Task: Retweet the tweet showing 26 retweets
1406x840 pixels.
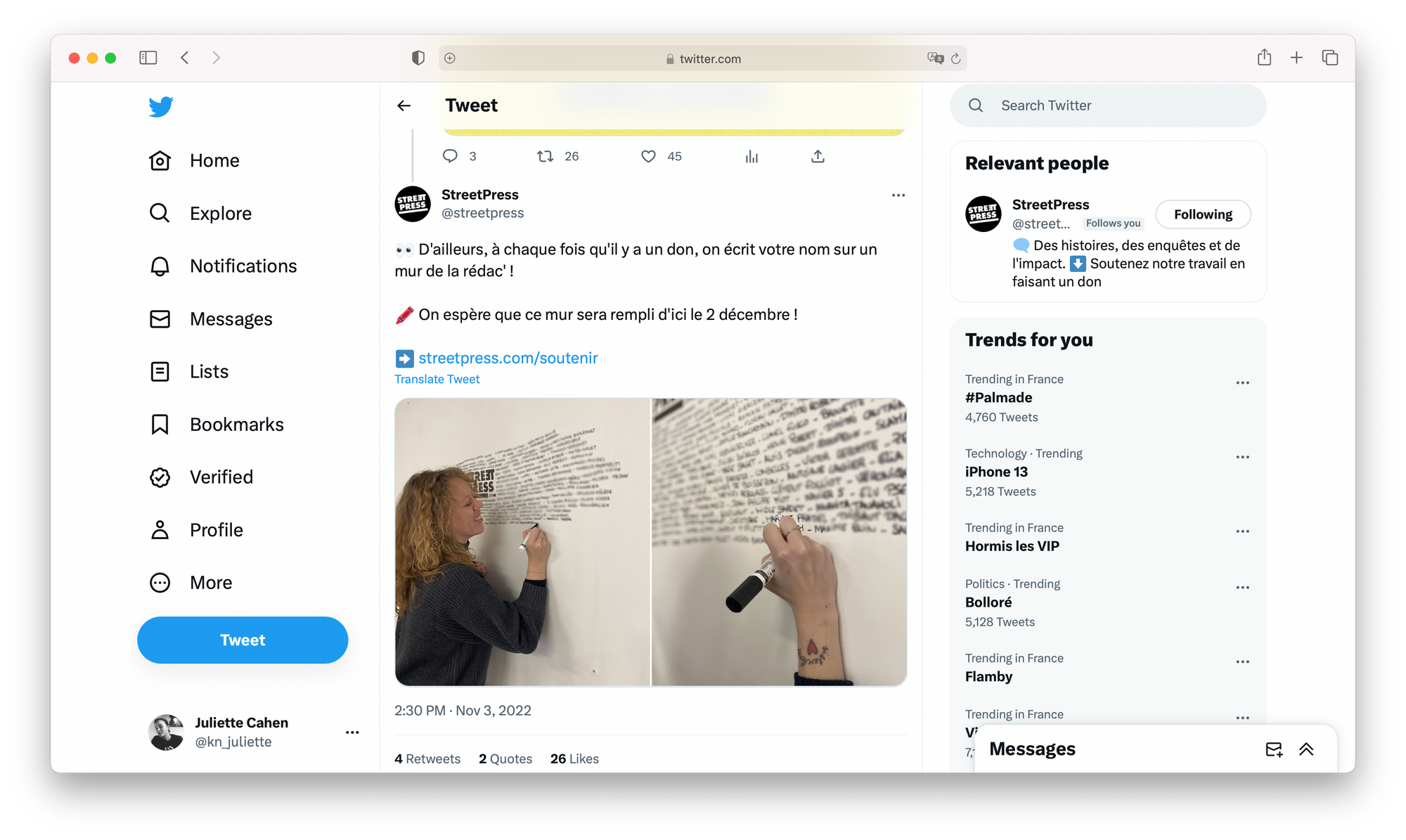Action: 545,156
